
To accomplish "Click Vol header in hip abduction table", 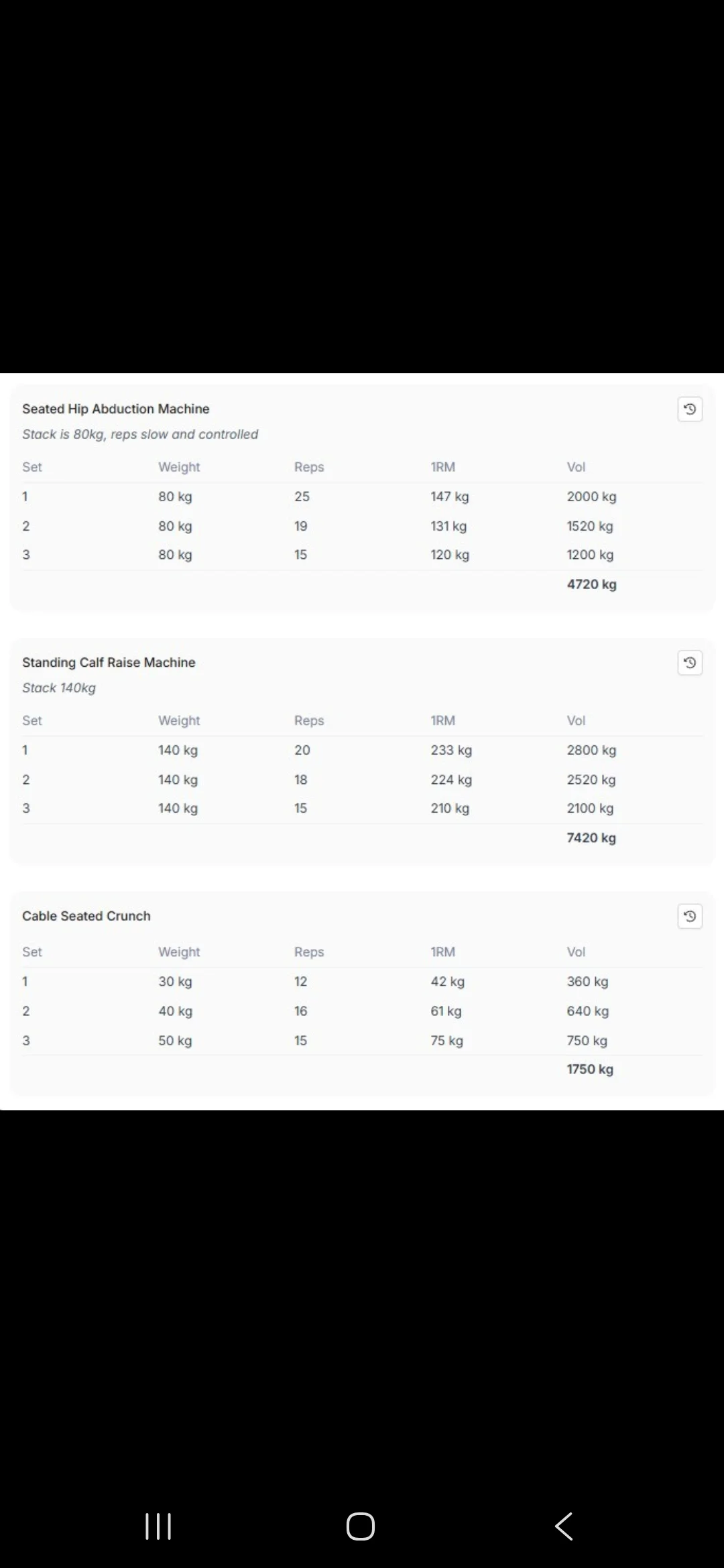I will point(576,467).
